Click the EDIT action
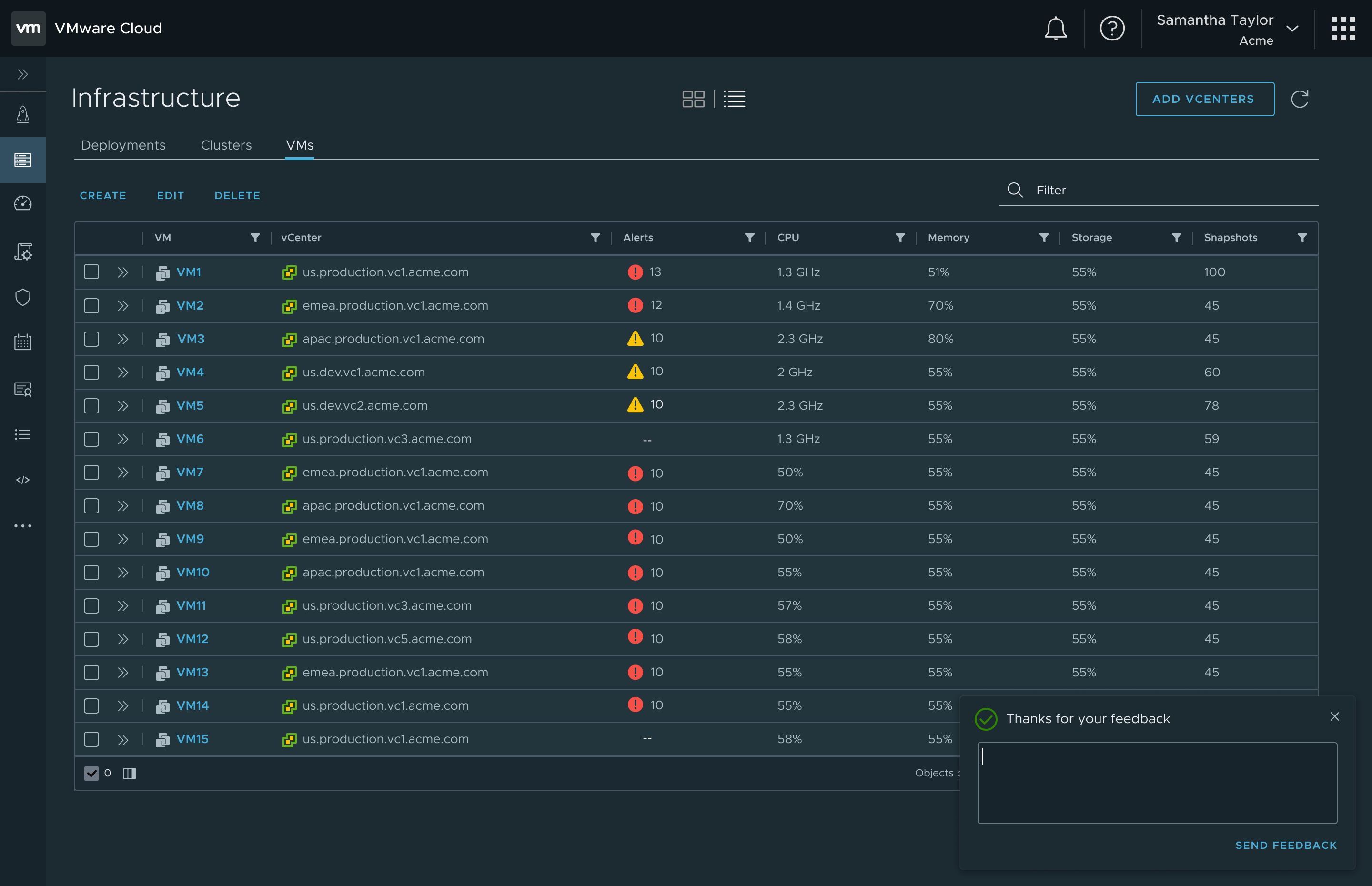This screenshot has height=886, width=1372. tap(170, 196)
